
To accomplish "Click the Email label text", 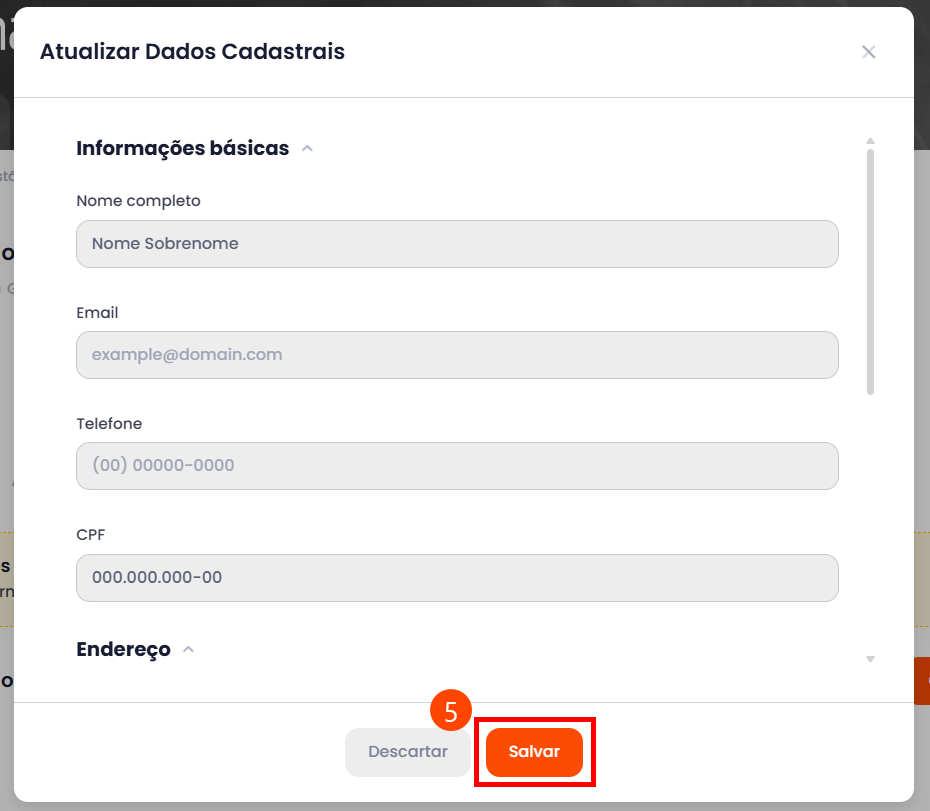I will click(97, 313).
